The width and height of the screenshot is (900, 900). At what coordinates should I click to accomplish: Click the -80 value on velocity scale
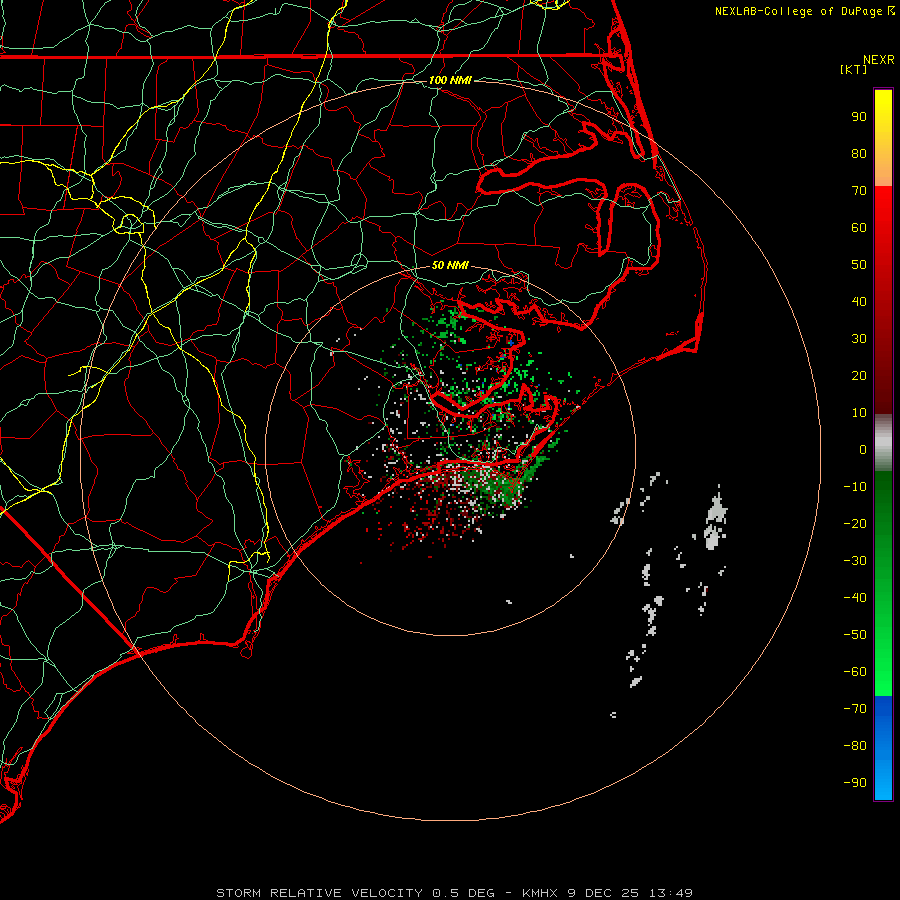pyautogui.click(x=855, y=746)
